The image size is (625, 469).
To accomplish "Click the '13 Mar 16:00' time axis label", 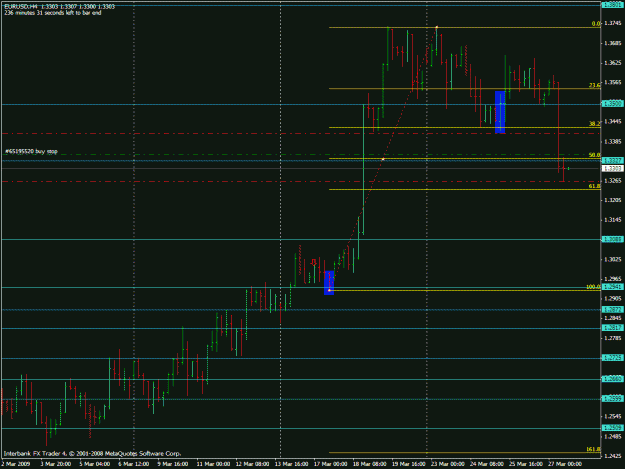I will (291, 464).
